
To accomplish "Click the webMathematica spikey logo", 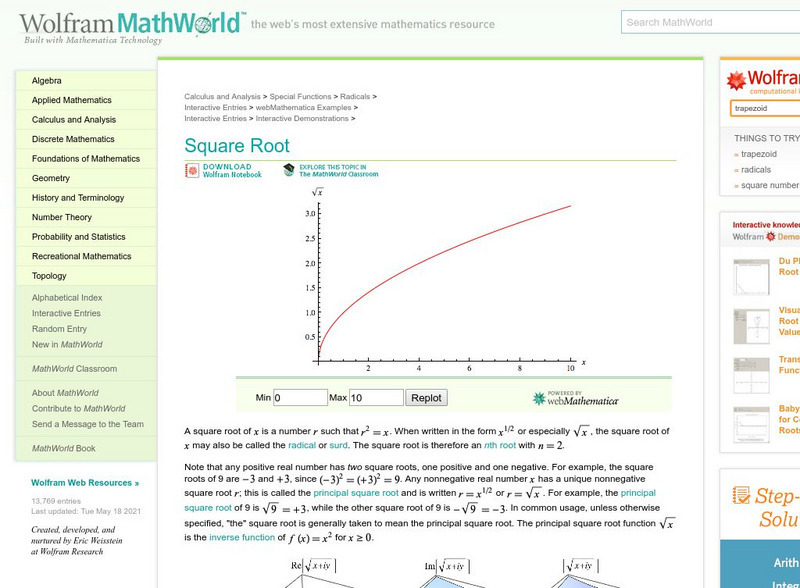I will tap(539, 398).
